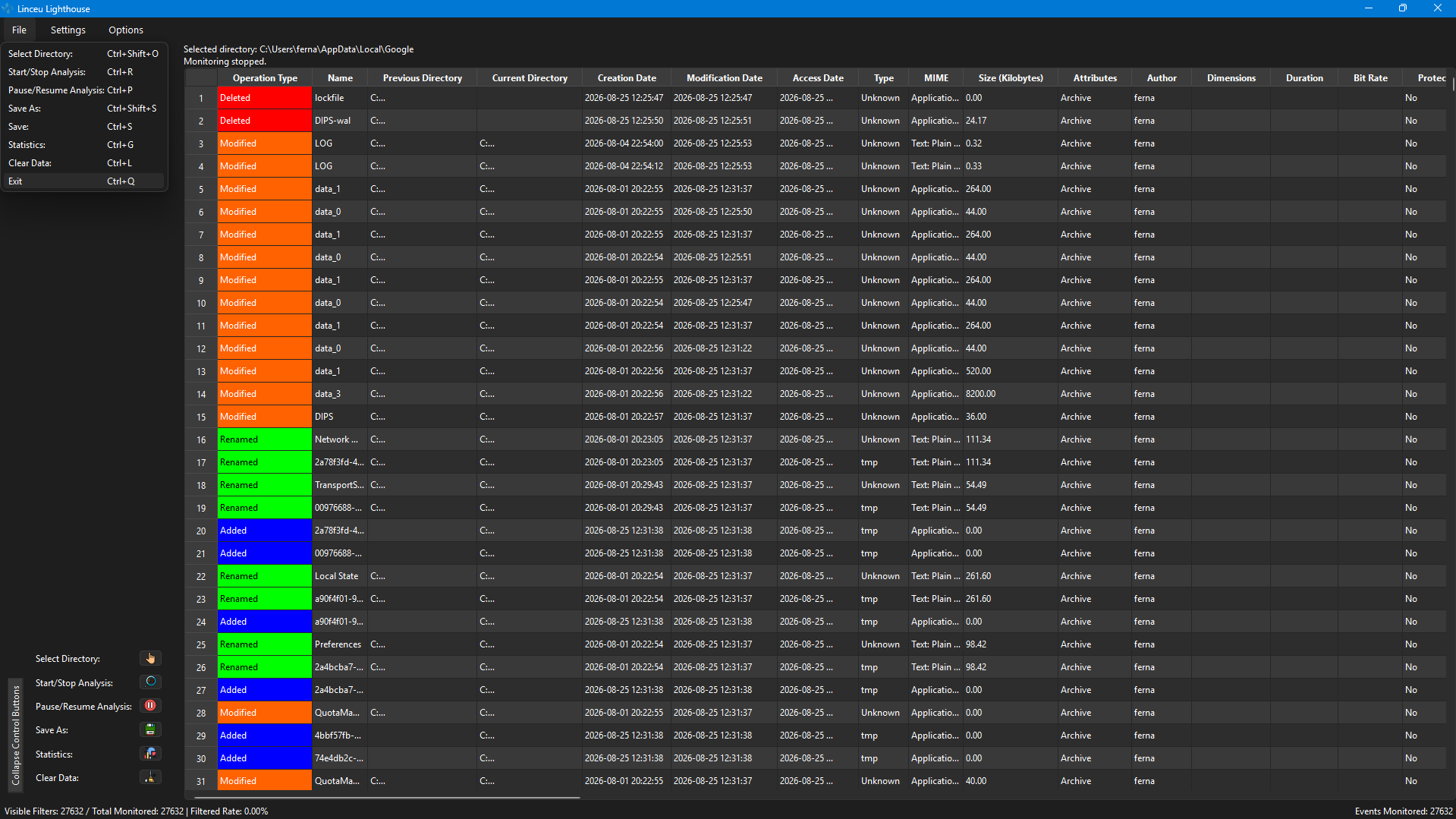This screenshot has width=1456, height=819.
Task: Select row header number 1
Action: click(x=201, y=98)
